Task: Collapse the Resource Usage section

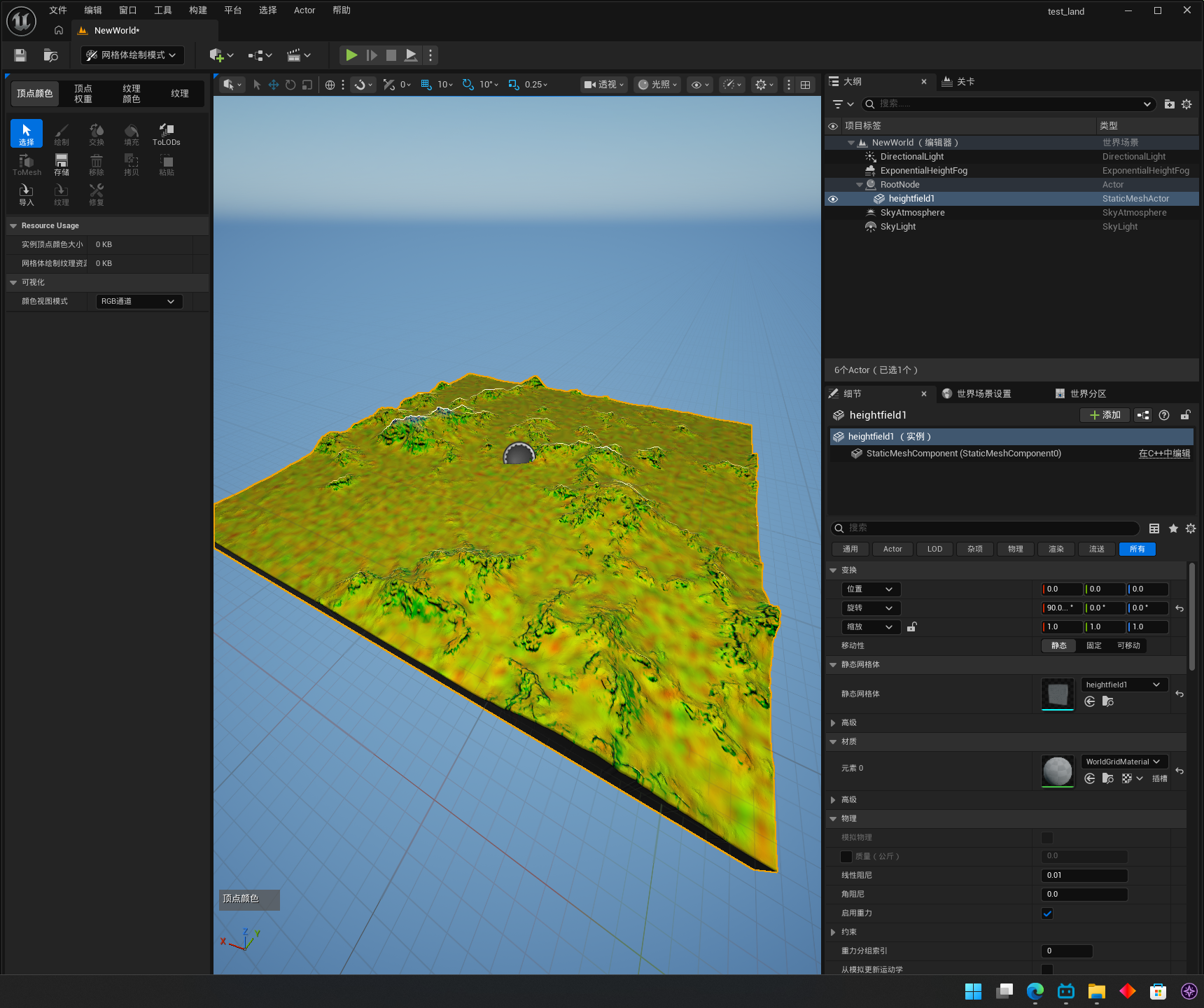Action: pos(13,226)
